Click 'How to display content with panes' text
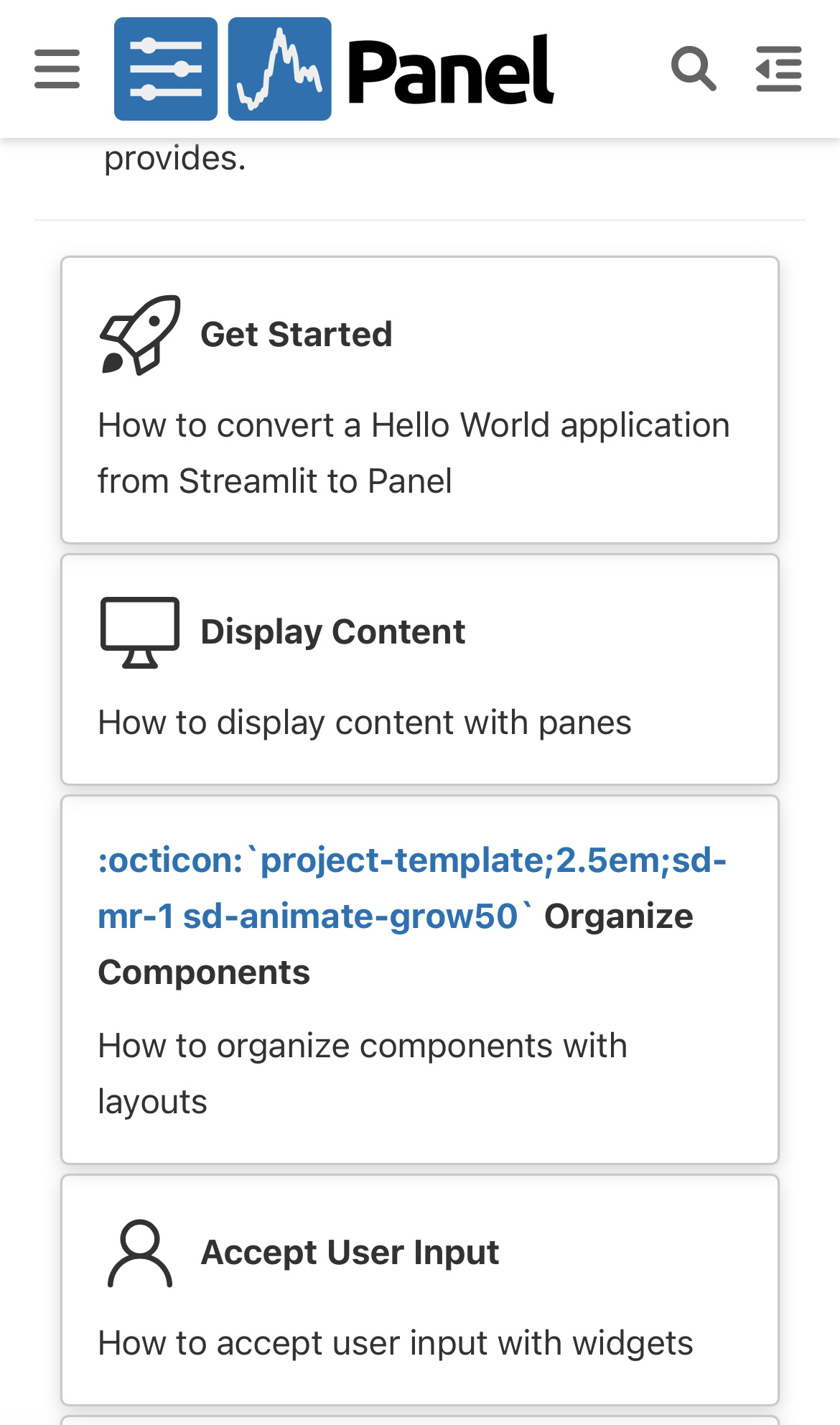 tap(364, 723)
